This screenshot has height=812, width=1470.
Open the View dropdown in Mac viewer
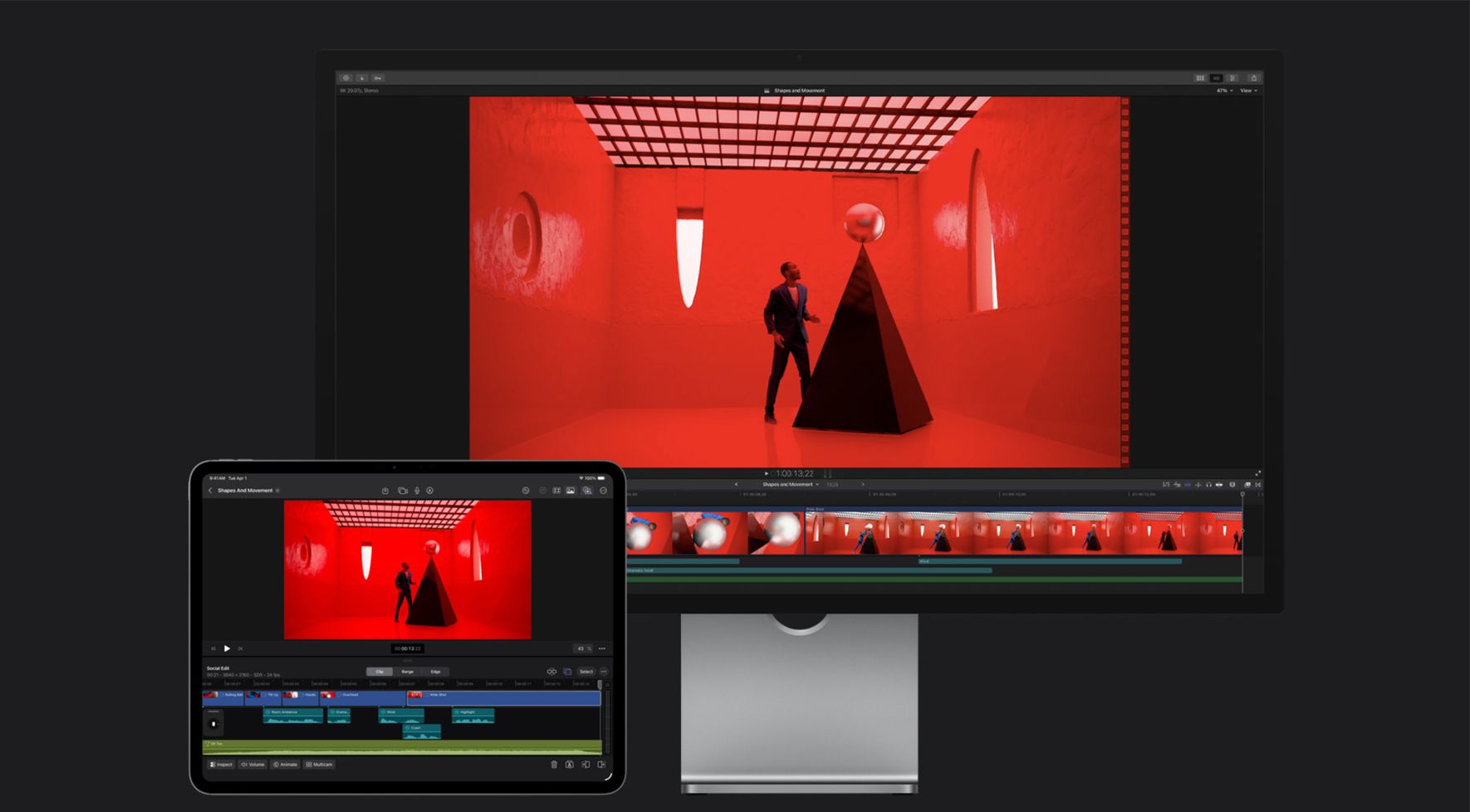1248,90
